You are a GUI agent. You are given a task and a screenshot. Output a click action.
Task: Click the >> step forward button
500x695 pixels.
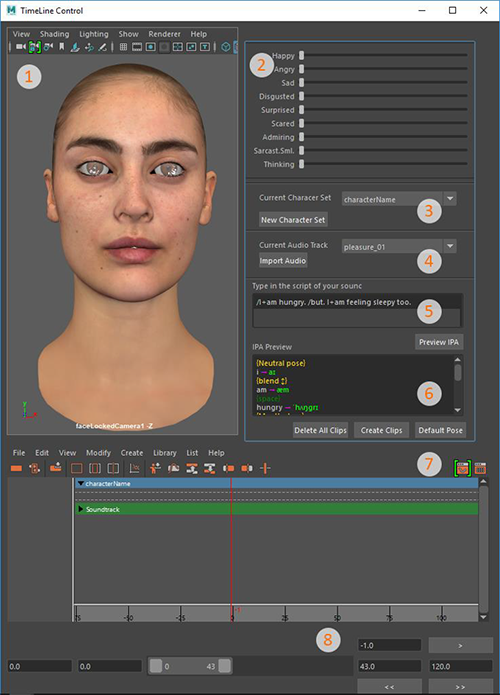(461, 687)
